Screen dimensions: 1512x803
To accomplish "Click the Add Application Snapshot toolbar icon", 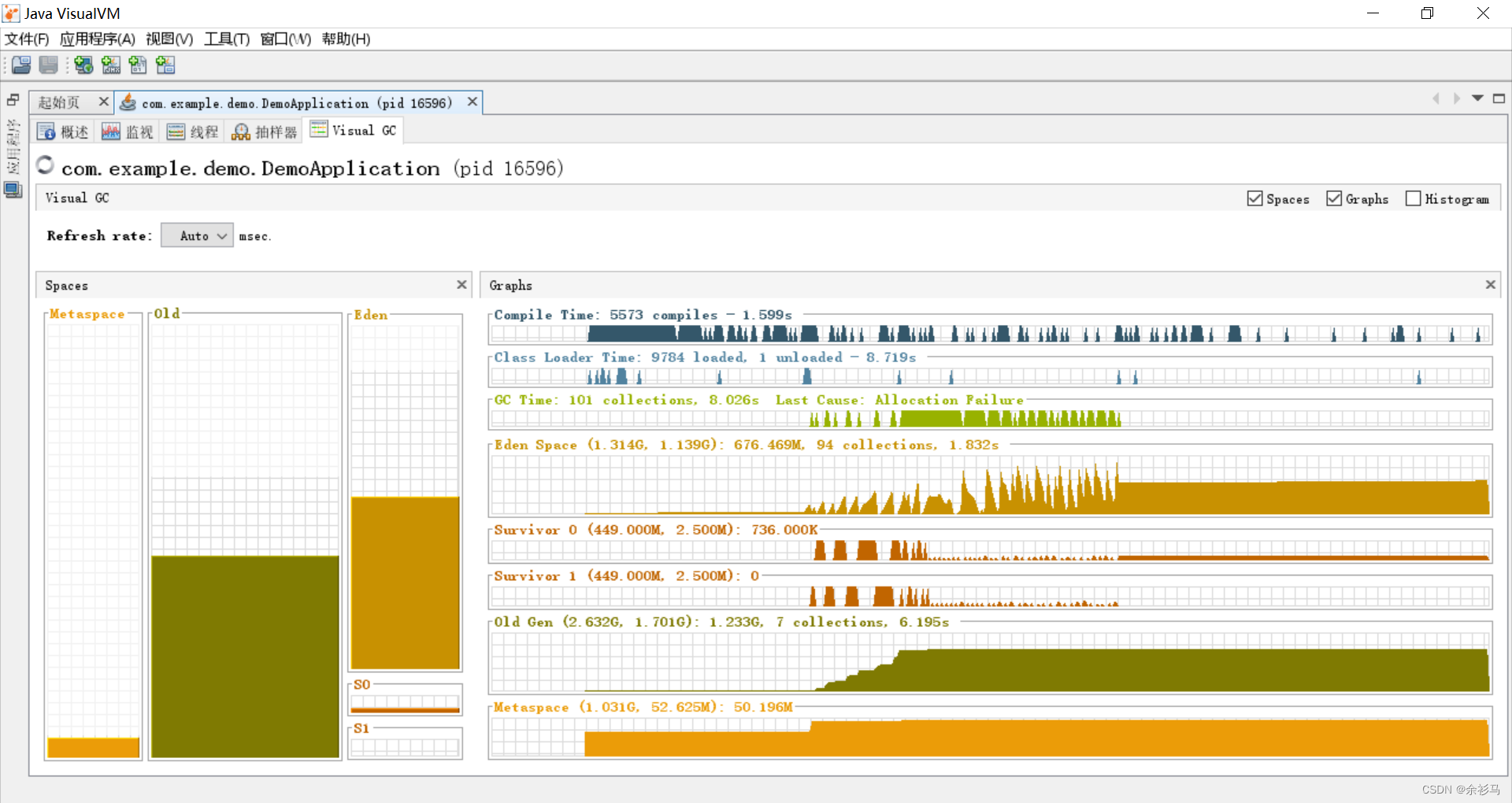I will (x=165, y=65).
